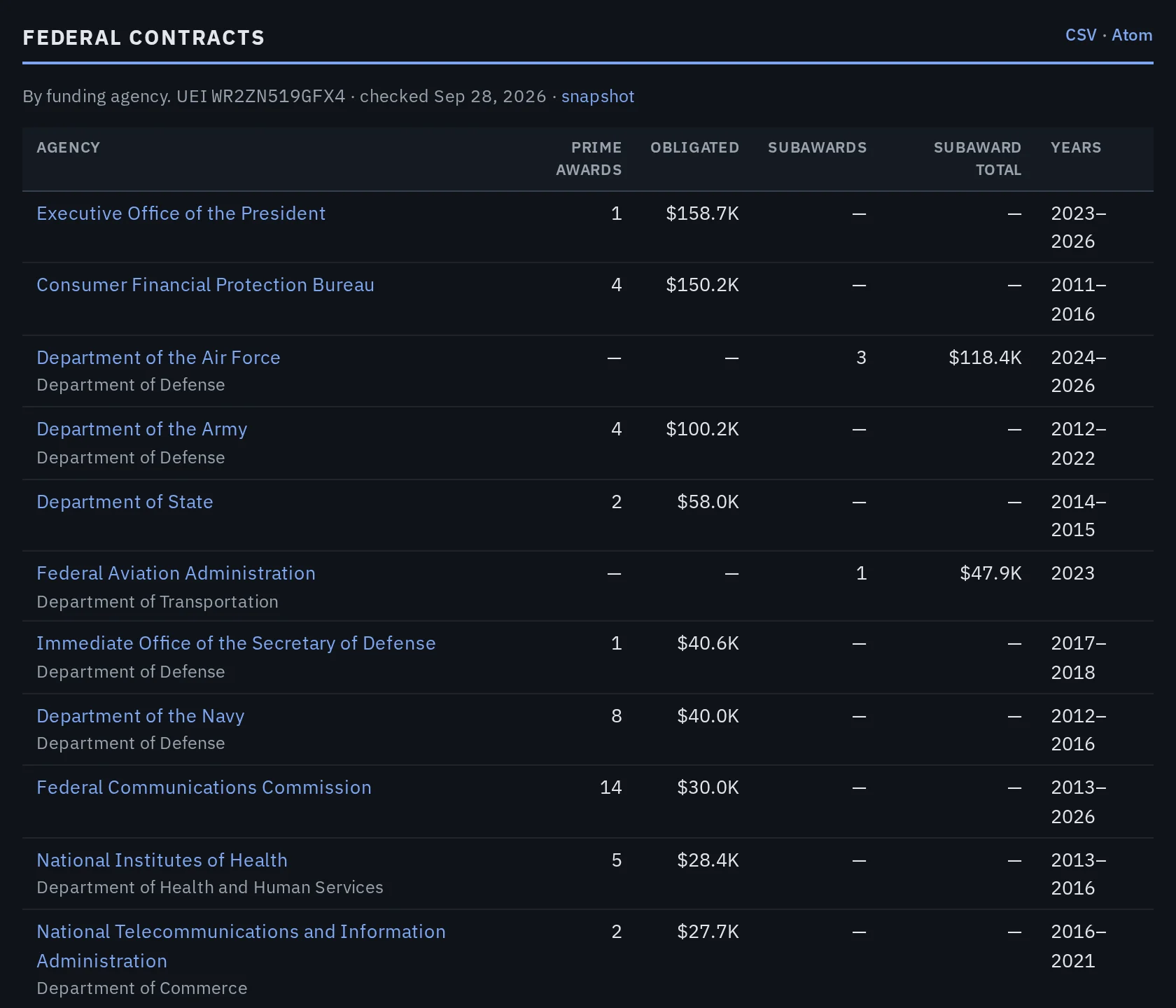Viewport: 1176px width, 1008px height.
Task: Open Department of the Air Force
Action: 158,358
